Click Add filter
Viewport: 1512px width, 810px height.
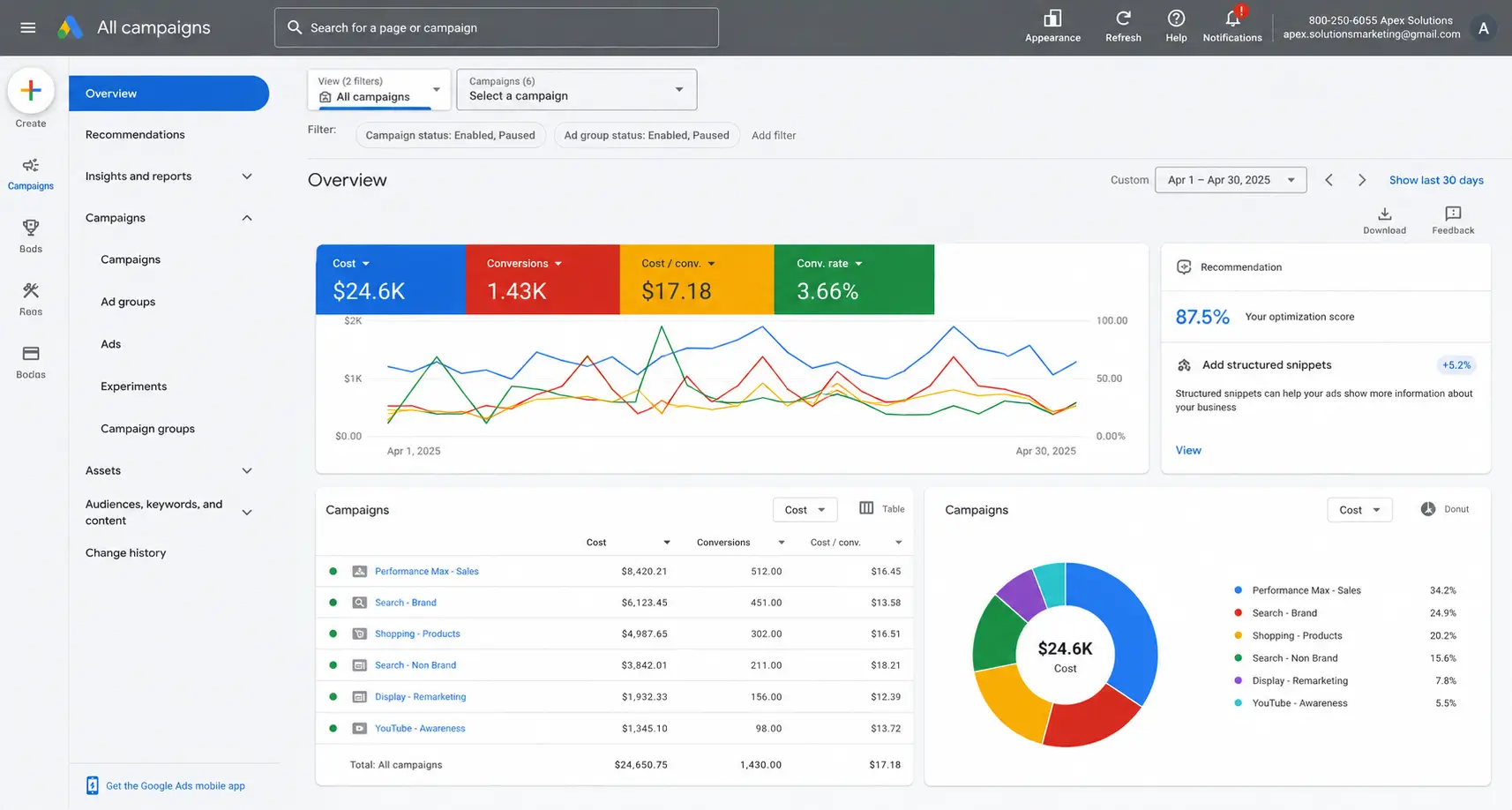pyautogui.click(x=774, y=136)
